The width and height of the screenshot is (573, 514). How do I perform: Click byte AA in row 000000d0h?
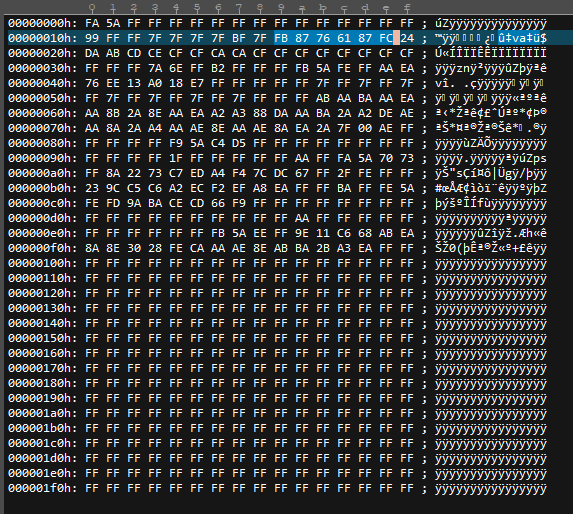click(x=302, y=218)
